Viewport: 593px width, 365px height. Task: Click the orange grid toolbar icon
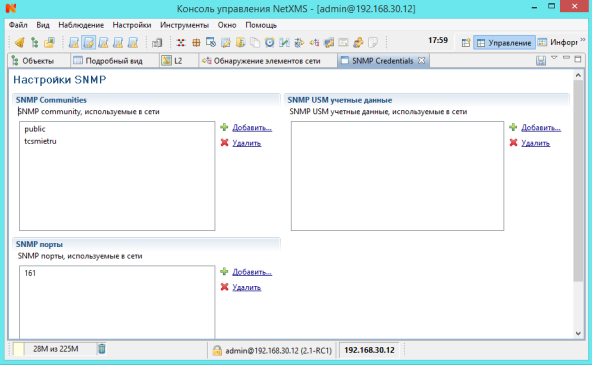pyautogui.click(x=196, y=42)
